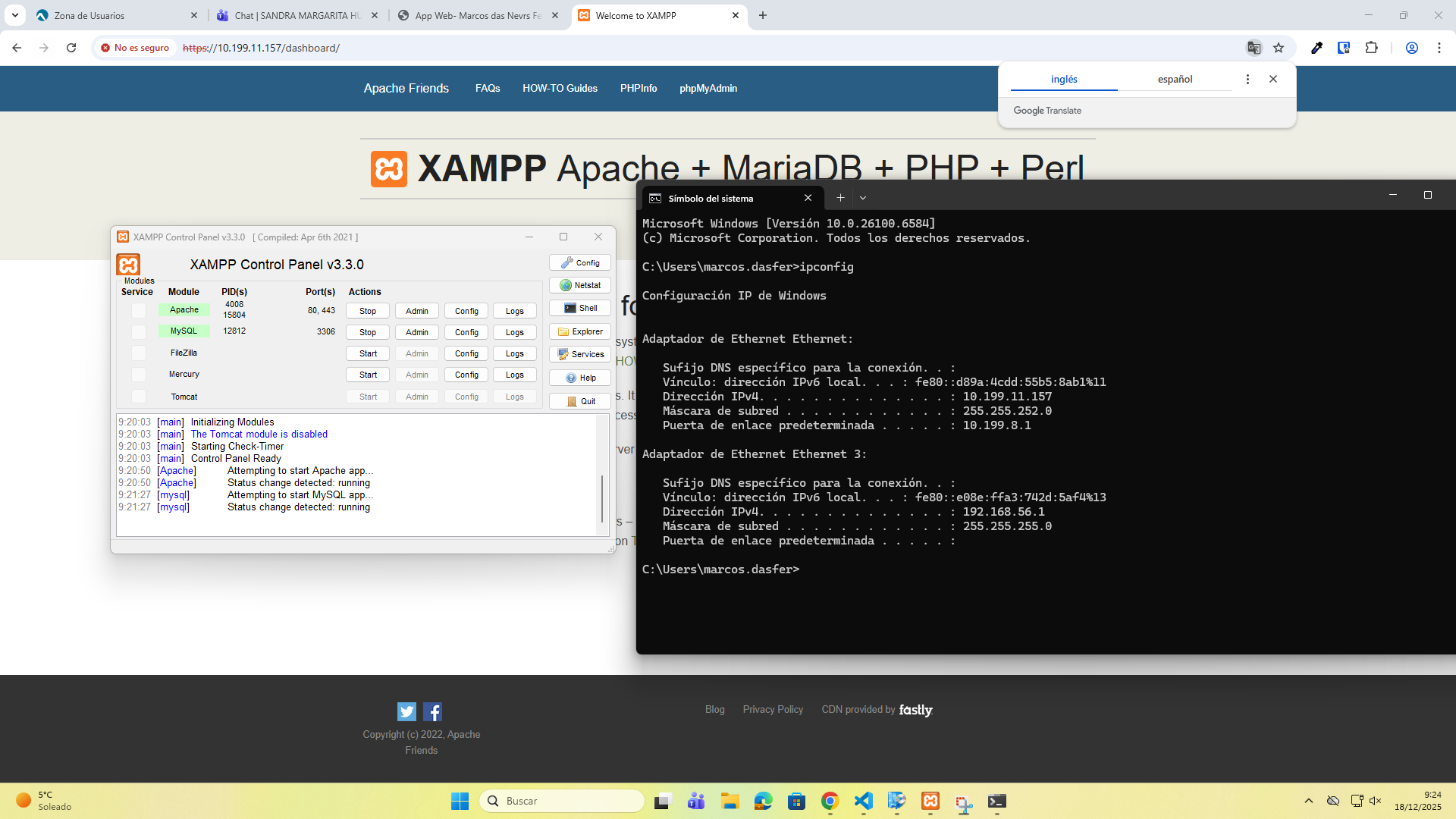The width and height of the screenshot is (1456, 819).
Task: Show hidden system tray icons
Action: (x=1308, y=801)
